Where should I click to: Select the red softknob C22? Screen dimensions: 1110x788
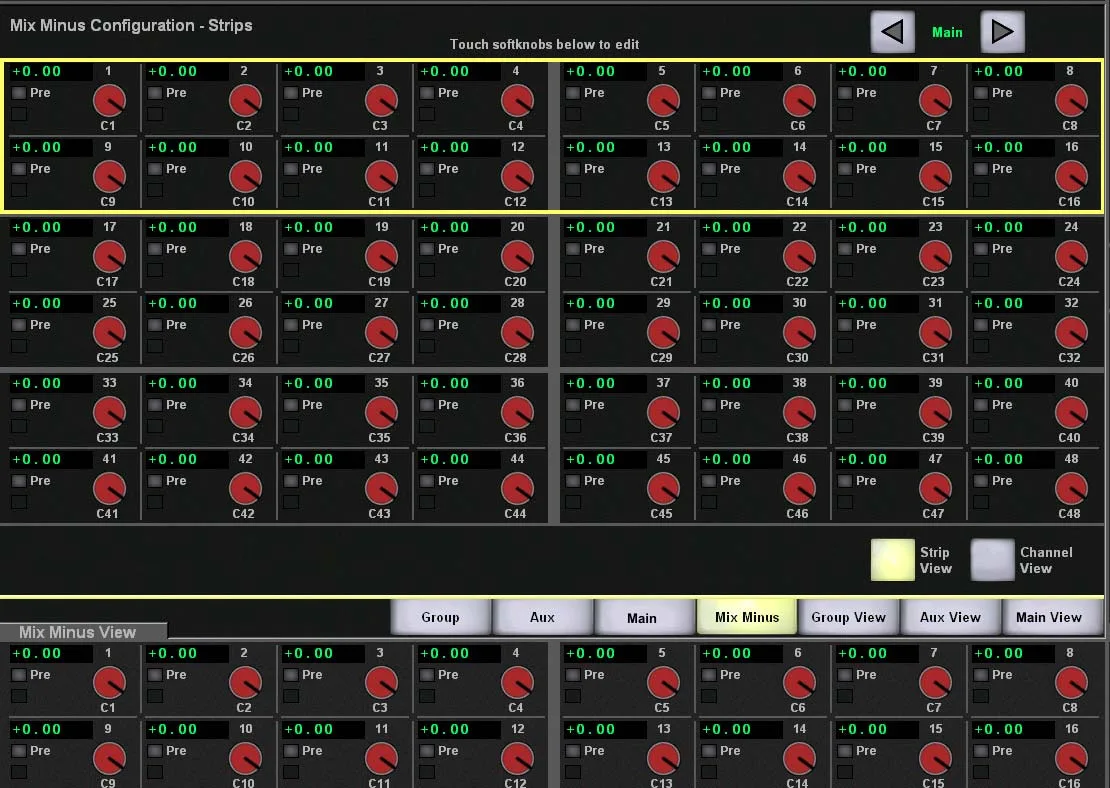pyautogui.click(x=799, y=256)
